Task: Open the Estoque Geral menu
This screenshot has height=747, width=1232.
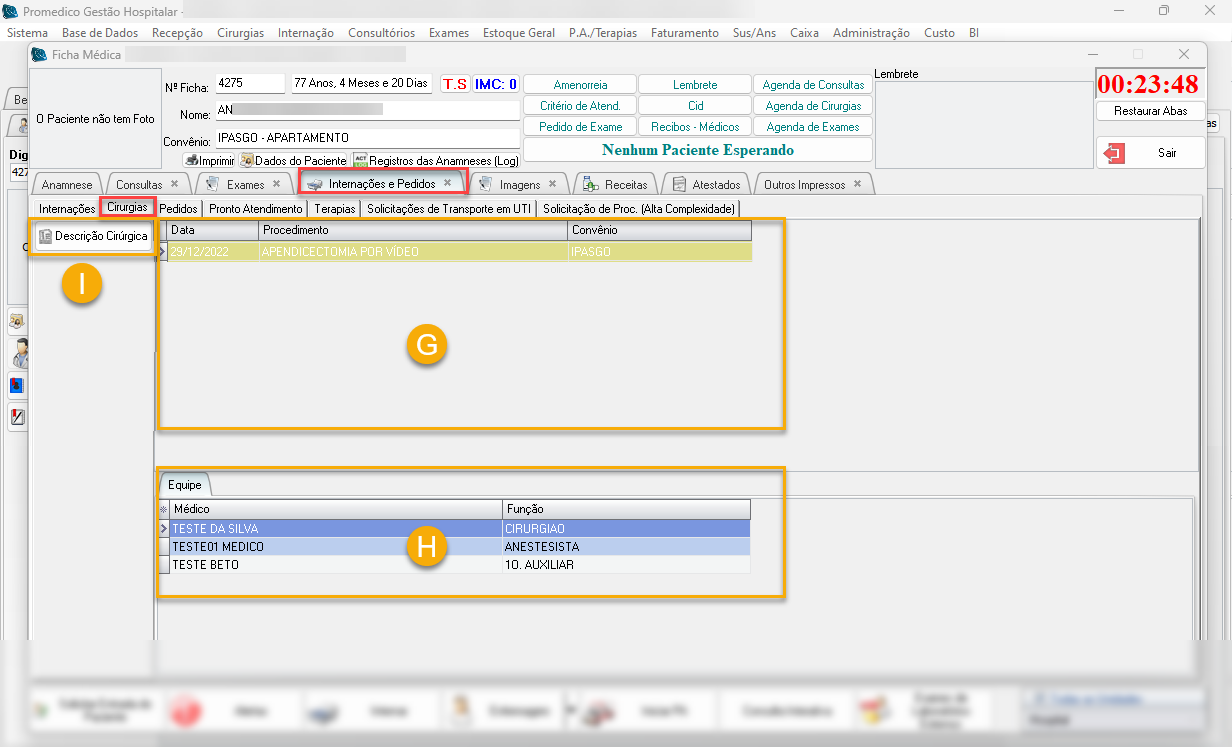Action: [518, 33]
